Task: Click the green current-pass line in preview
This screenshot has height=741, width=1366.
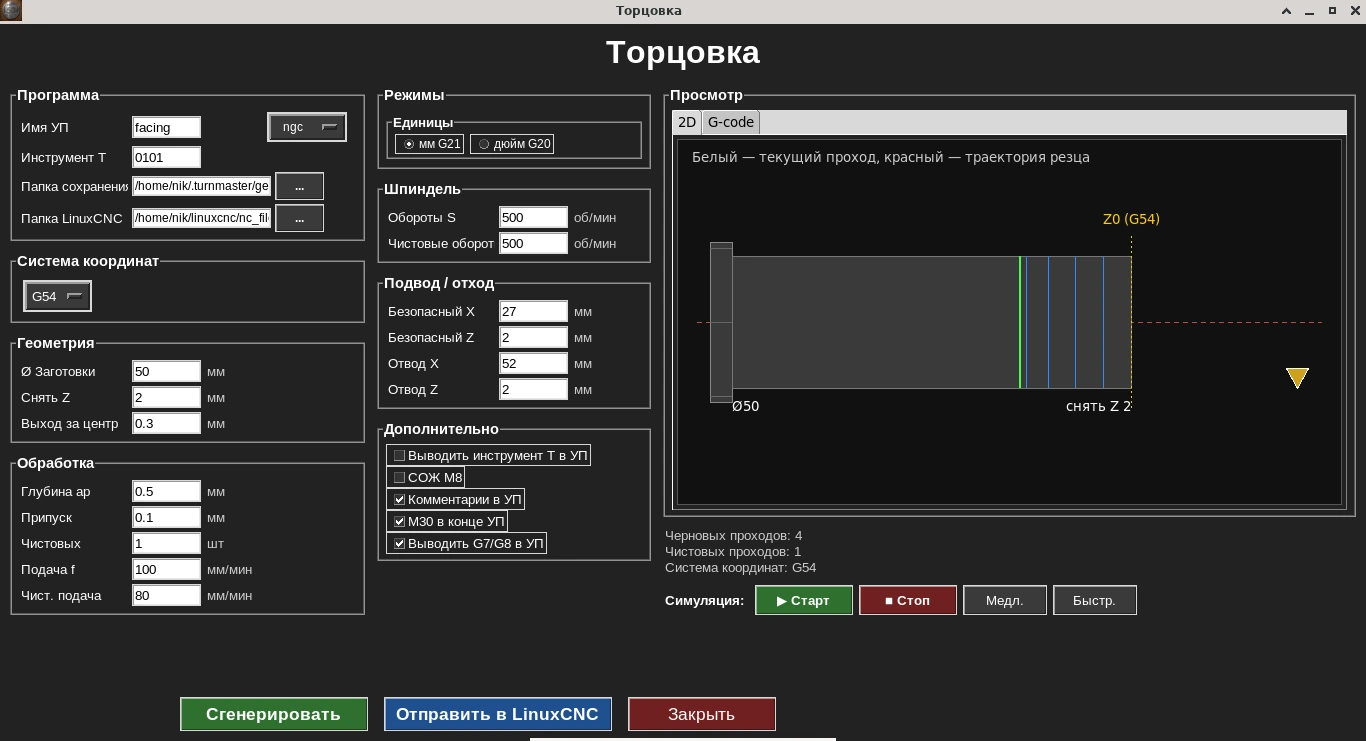Action: coord(1020,322)
